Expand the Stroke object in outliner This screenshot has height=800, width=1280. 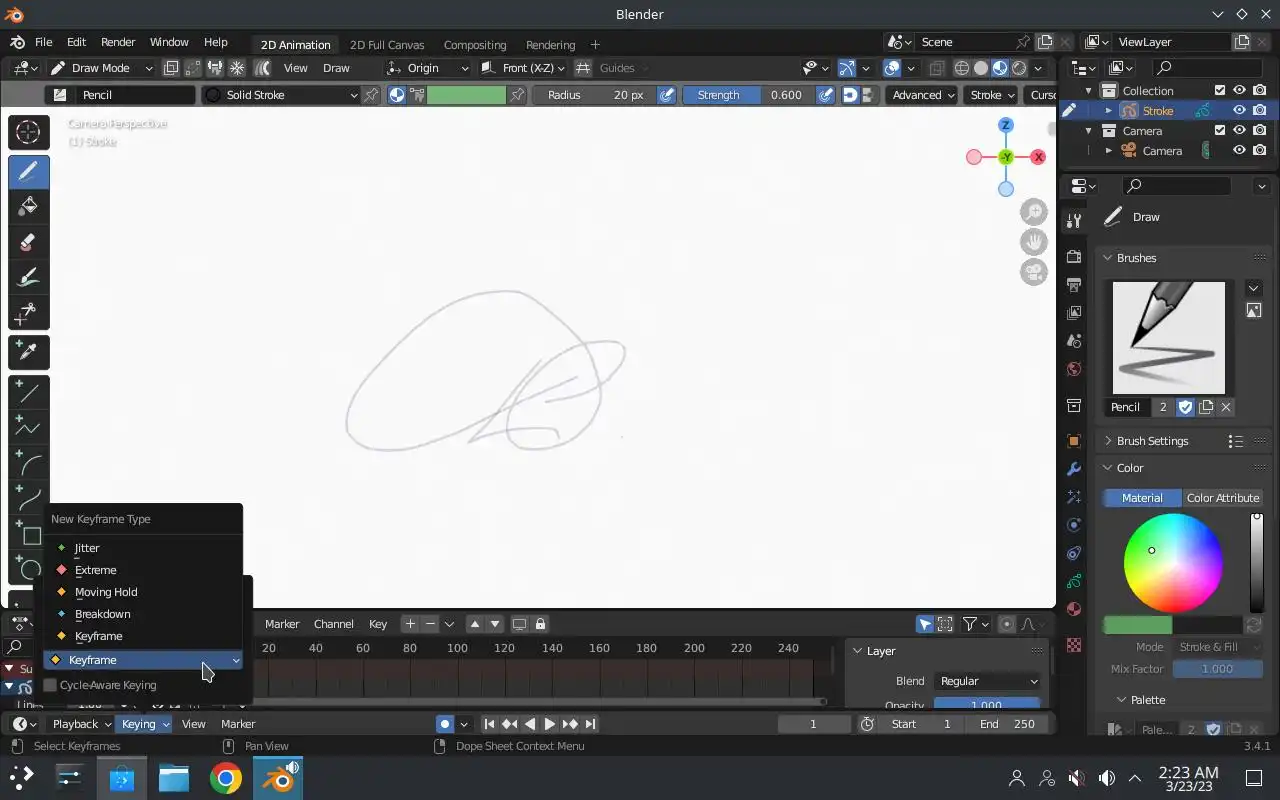(x=1108, y=111)
